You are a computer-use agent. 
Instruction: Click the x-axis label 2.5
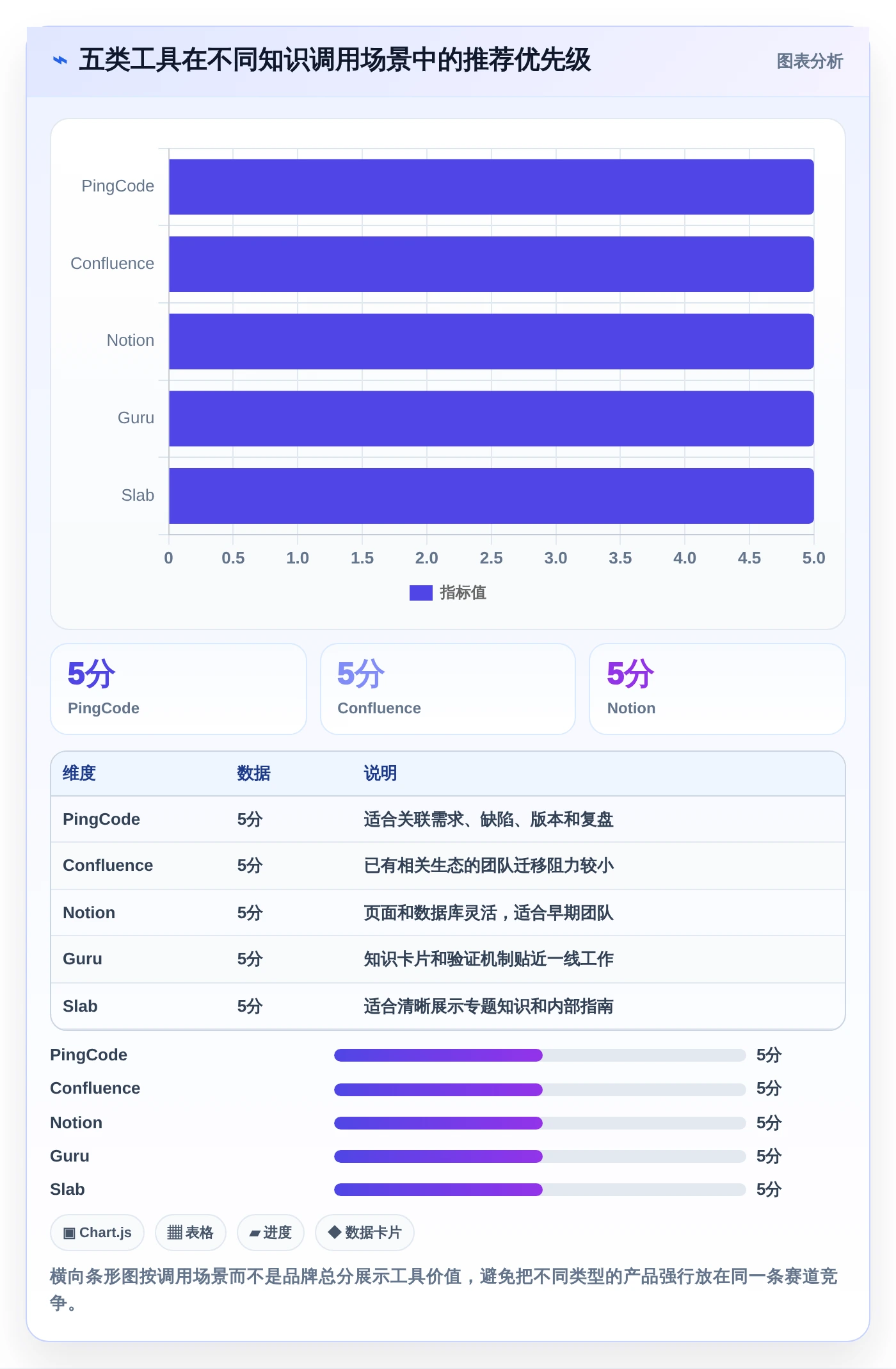(x=492, y=558)
